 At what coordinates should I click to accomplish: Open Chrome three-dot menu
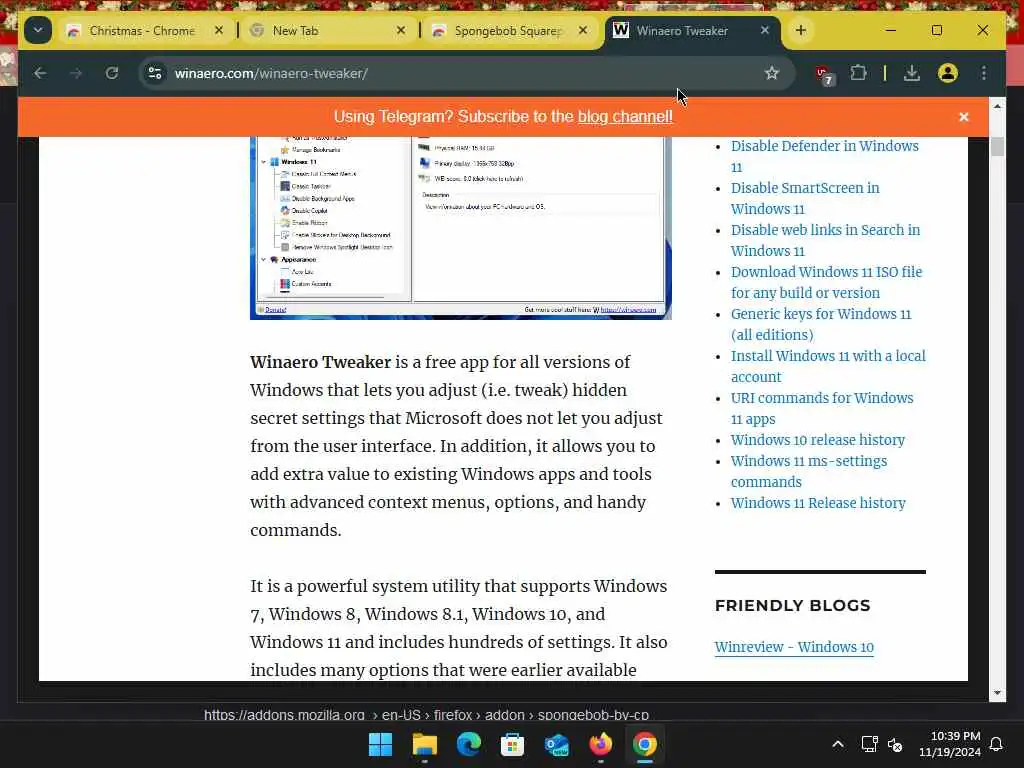point(984,73)
